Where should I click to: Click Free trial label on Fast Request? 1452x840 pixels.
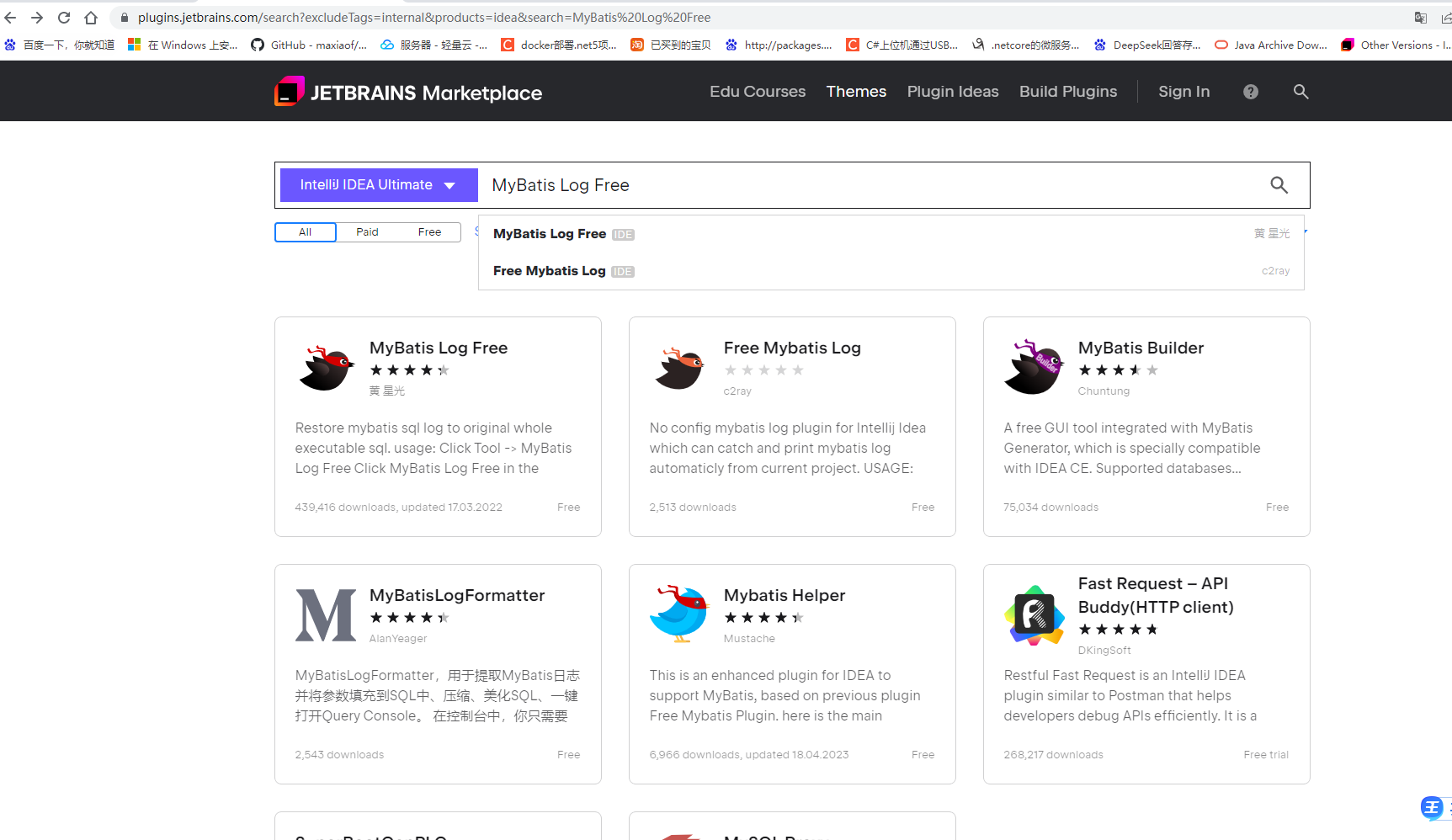click(1266, 755)
